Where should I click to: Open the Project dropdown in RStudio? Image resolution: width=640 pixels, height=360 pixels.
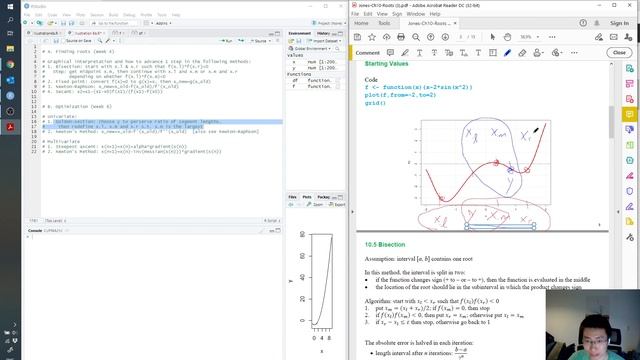(329, 23)
